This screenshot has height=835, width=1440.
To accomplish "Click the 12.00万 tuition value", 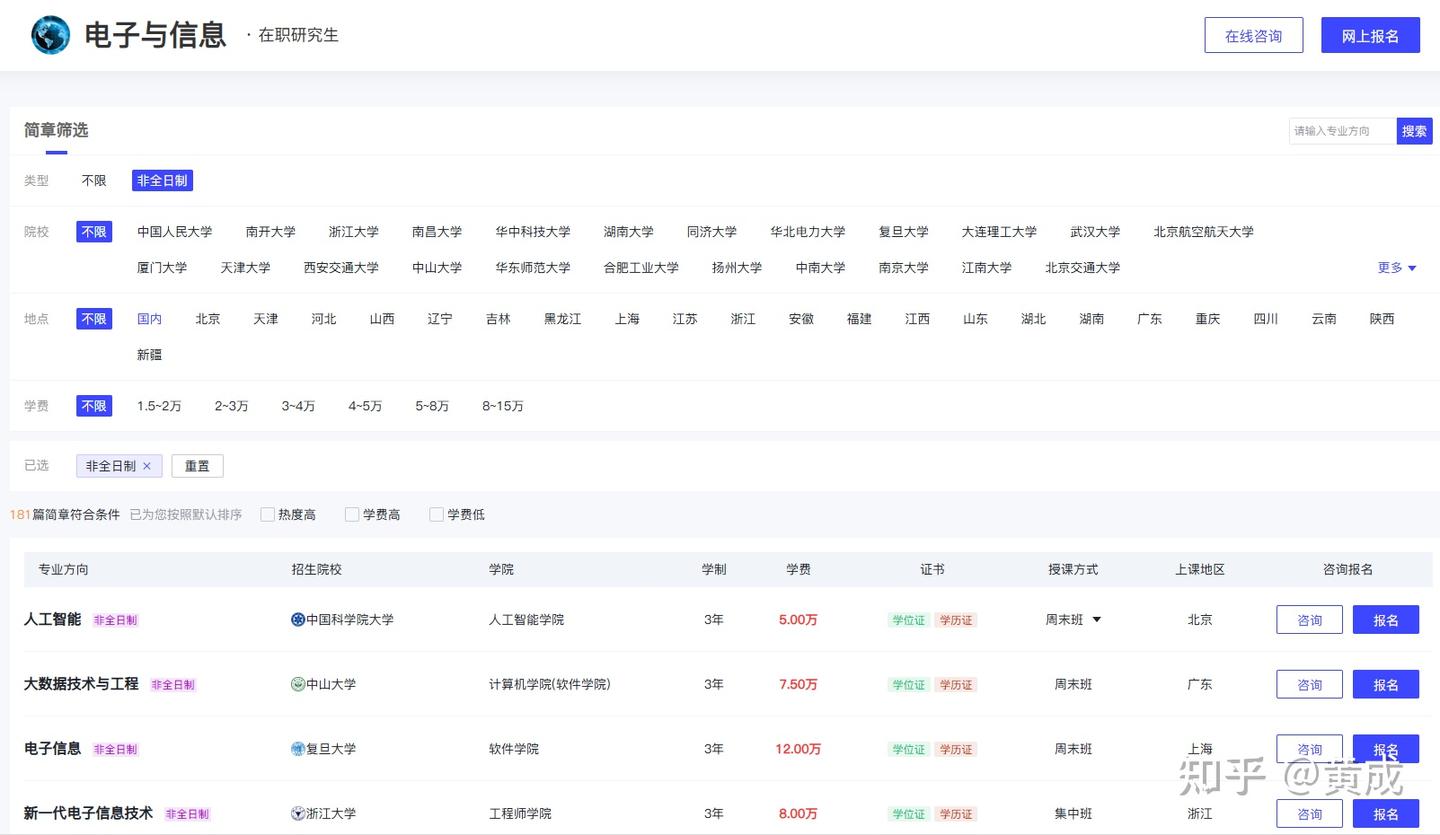I will [x=798, y=749].
